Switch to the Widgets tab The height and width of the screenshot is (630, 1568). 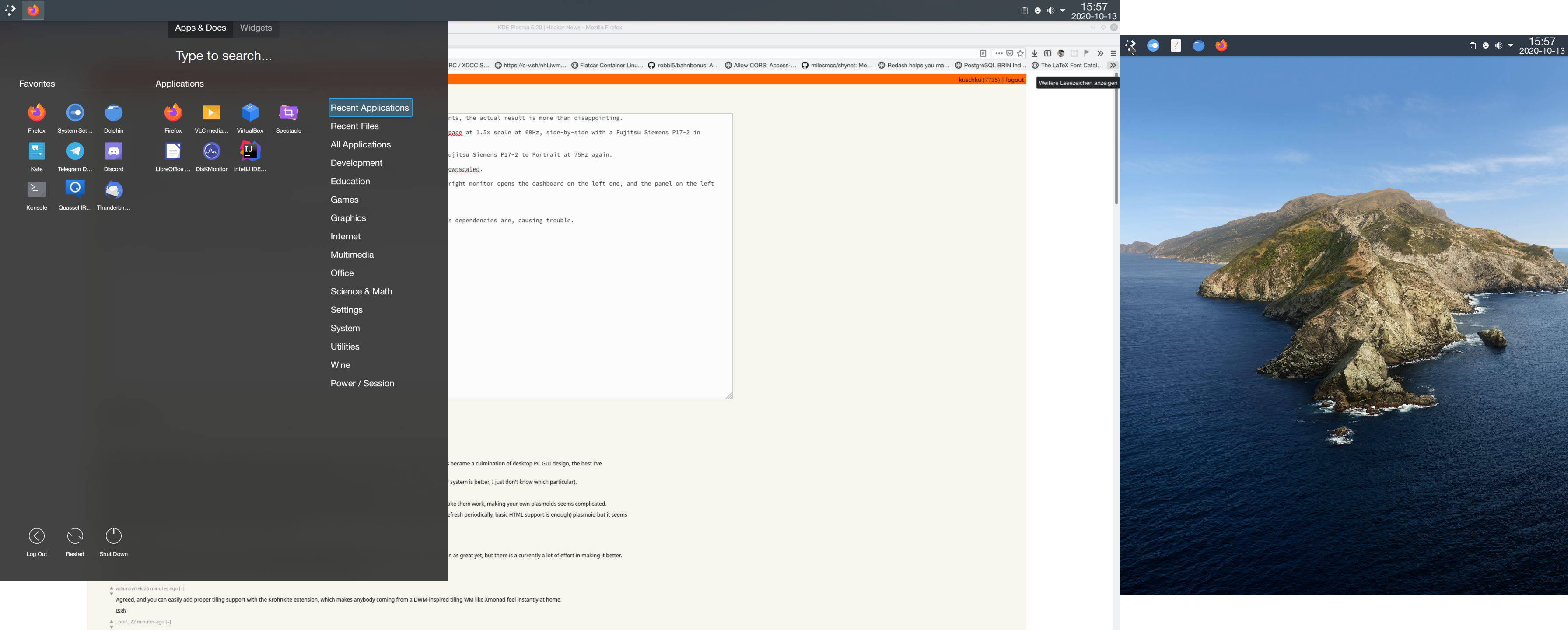(255, 28)
